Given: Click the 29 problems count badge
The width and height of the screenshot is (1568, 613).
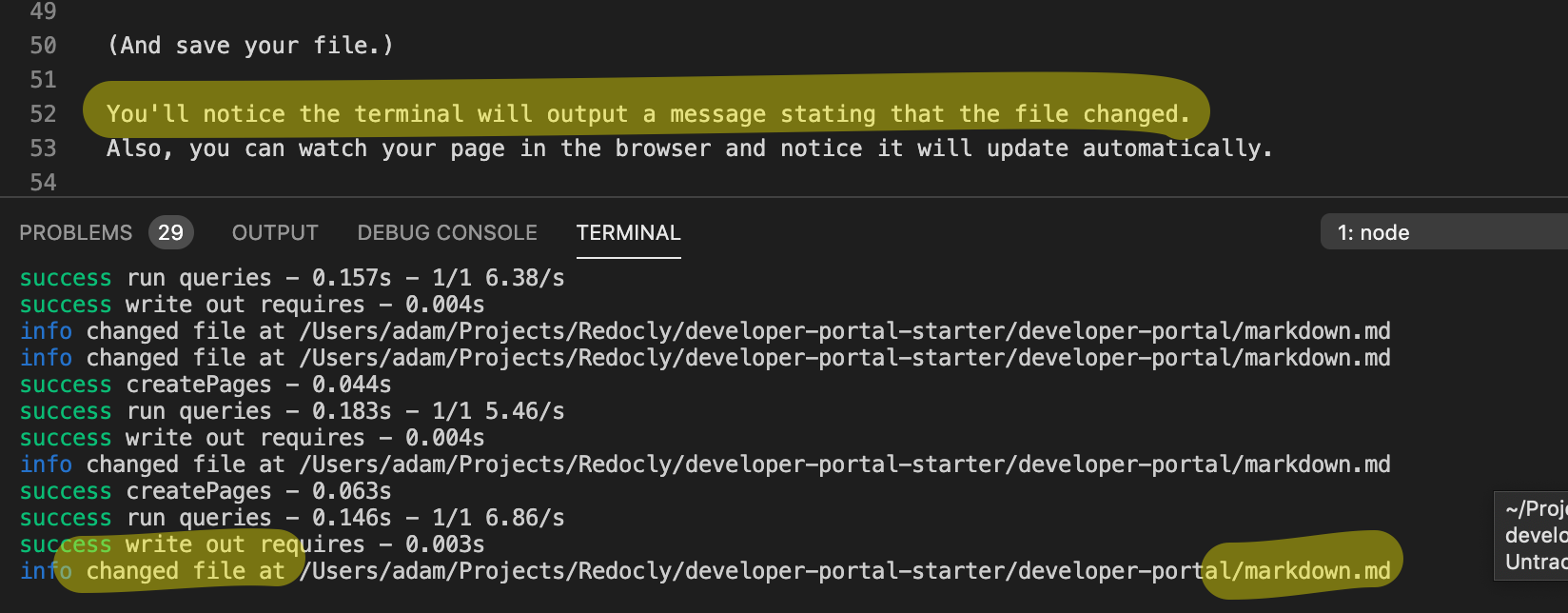Looking at the screenshot, I should point(171,233).
